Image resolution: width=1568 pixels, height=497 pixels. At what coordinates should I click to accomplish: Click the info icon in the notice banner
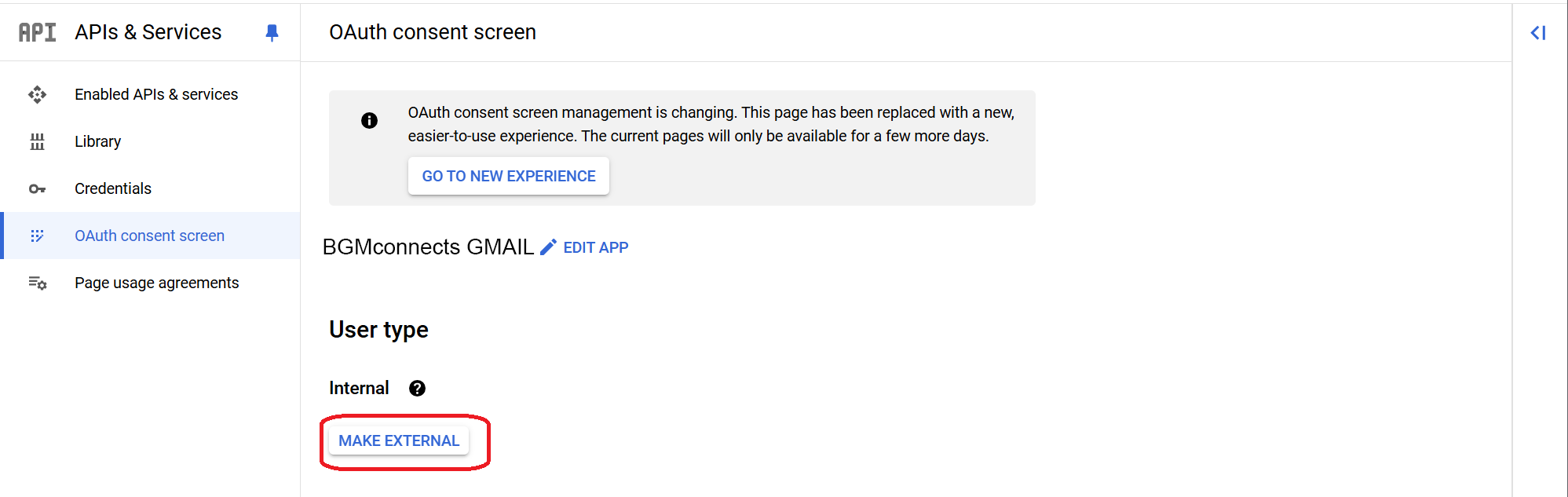(369, 120)
